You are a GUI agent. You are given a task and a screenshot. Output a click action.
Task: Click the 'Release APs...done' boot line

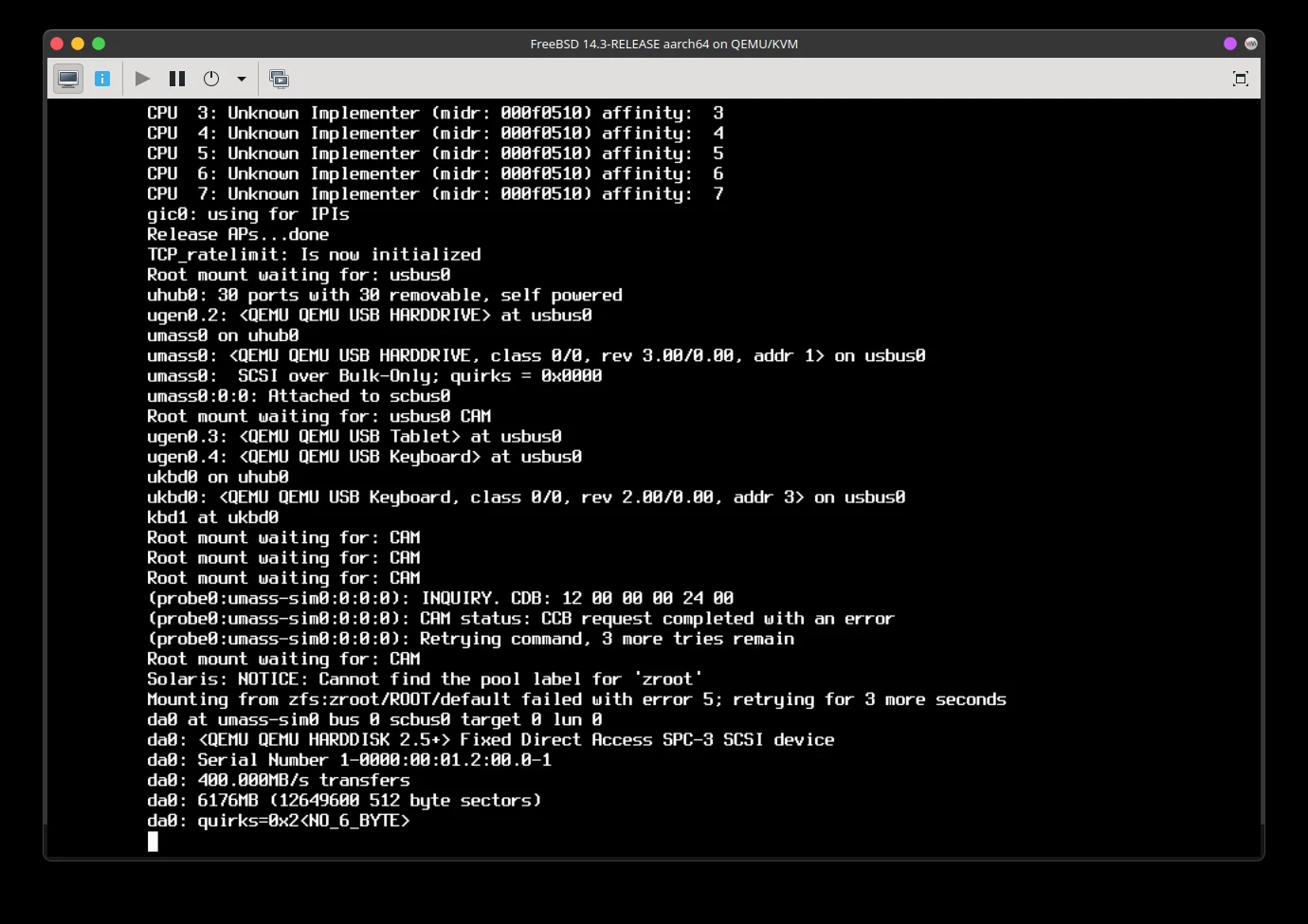pos(238,234)
